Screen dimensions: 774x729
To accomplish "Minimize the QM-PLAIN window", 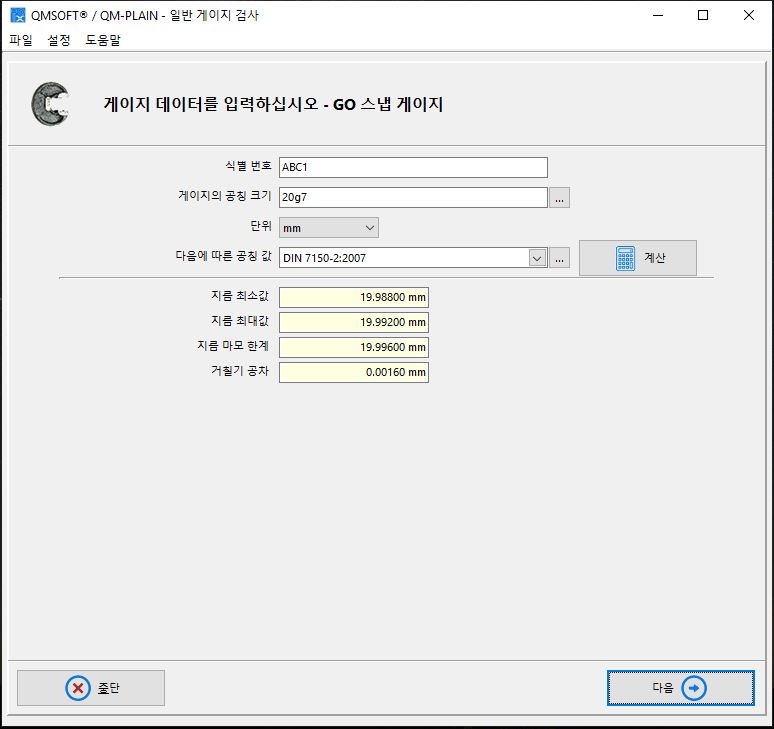I will 658,15.
